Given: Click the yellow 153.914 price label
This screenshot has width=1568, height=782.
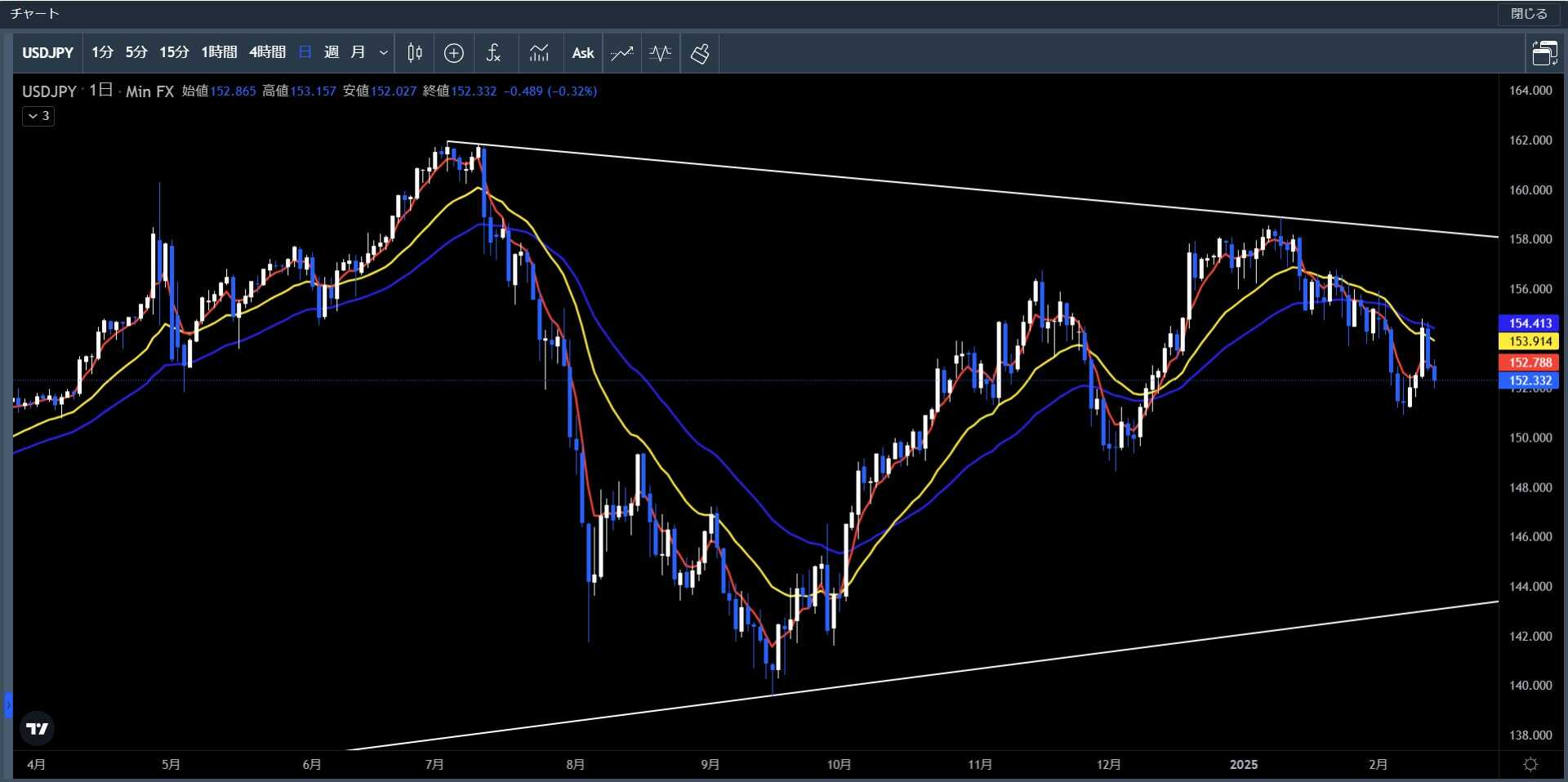Looking at the screenshot, I should pos(1529,341).
